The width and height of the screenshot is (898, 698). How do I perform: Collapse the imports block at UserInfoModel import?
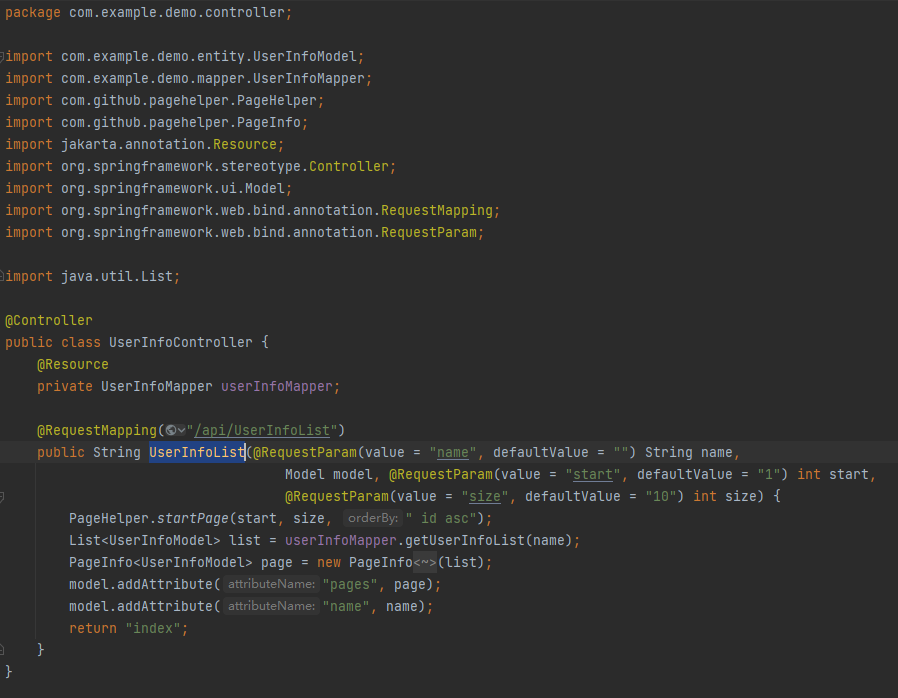click(x=2, y=56)
